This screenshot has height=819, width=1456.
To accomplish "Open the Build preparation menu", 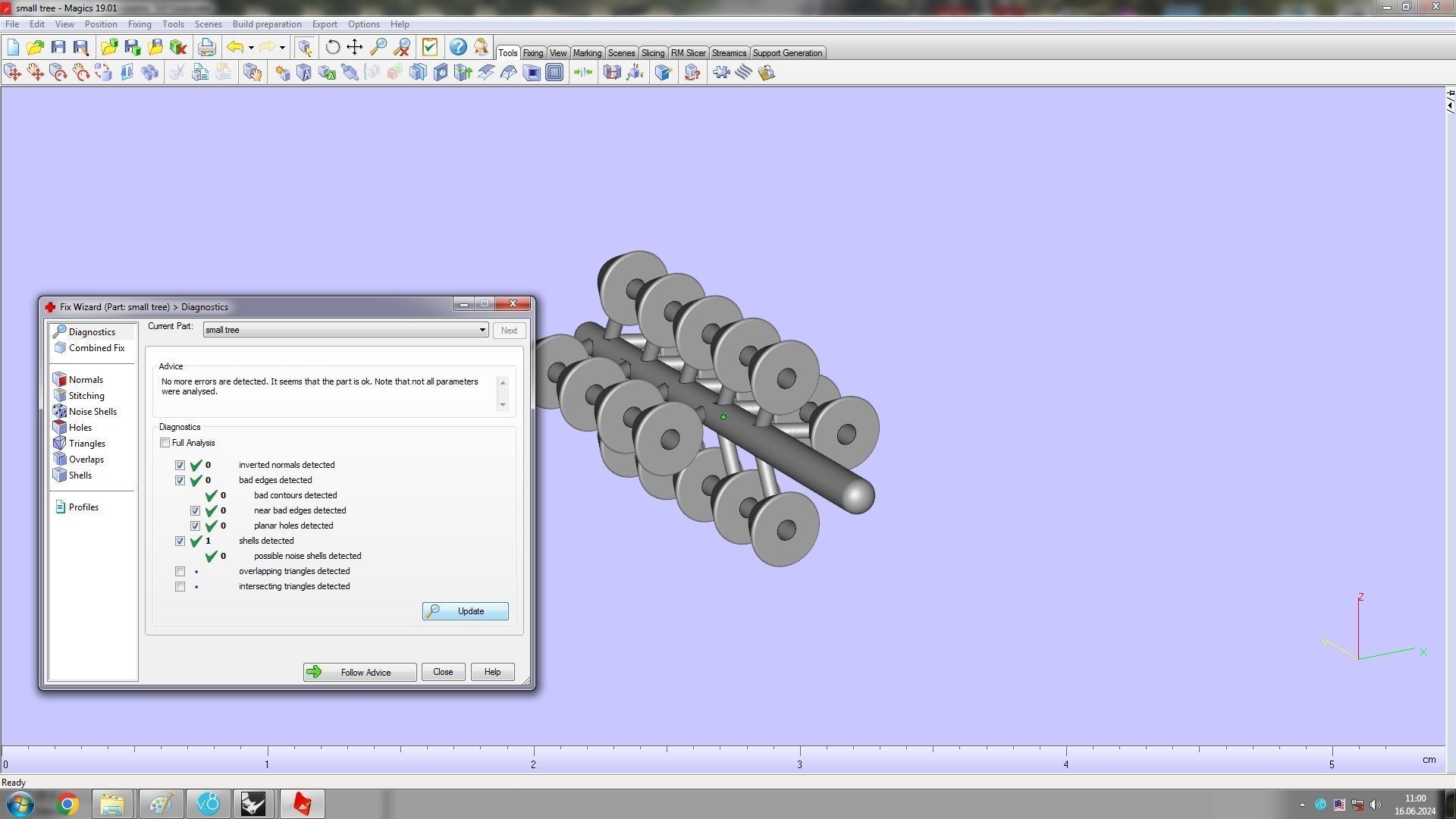I will tap(267, 24).
